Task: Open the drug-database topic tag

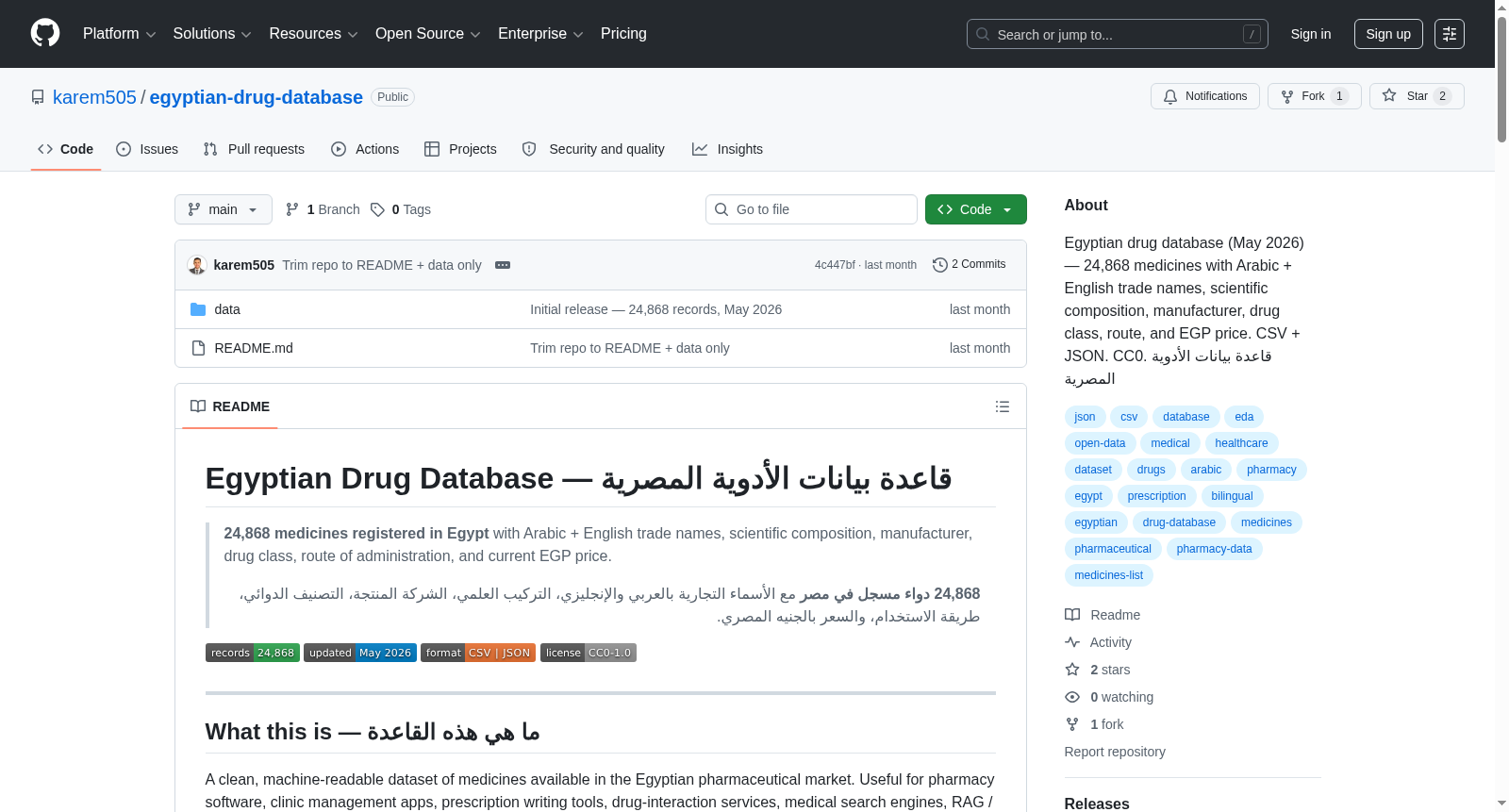Action: click(x=1179, y=522)
